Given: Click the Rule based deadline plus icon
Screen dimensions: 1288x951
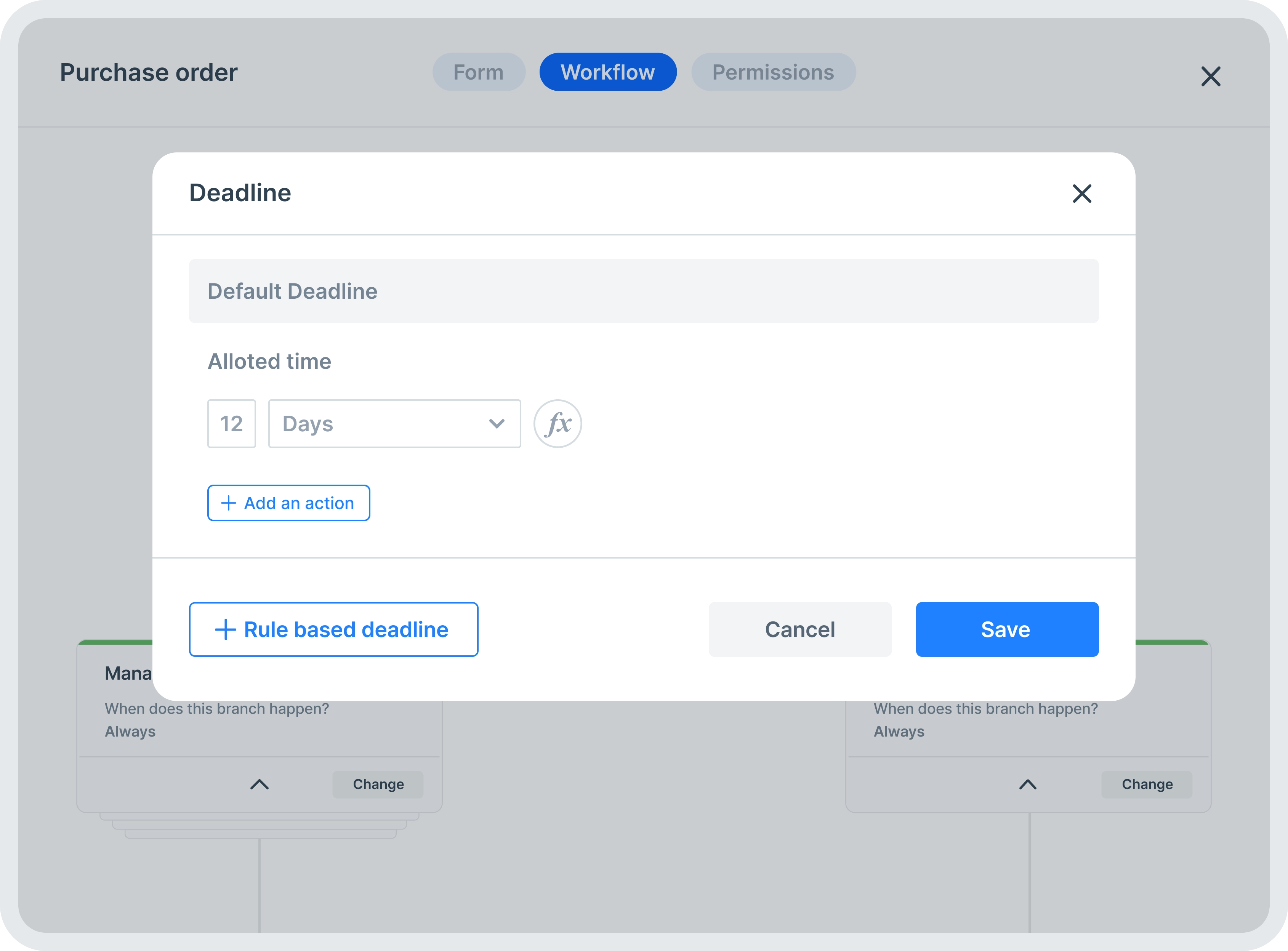Looking at the screenshot, I should (225, 629).
